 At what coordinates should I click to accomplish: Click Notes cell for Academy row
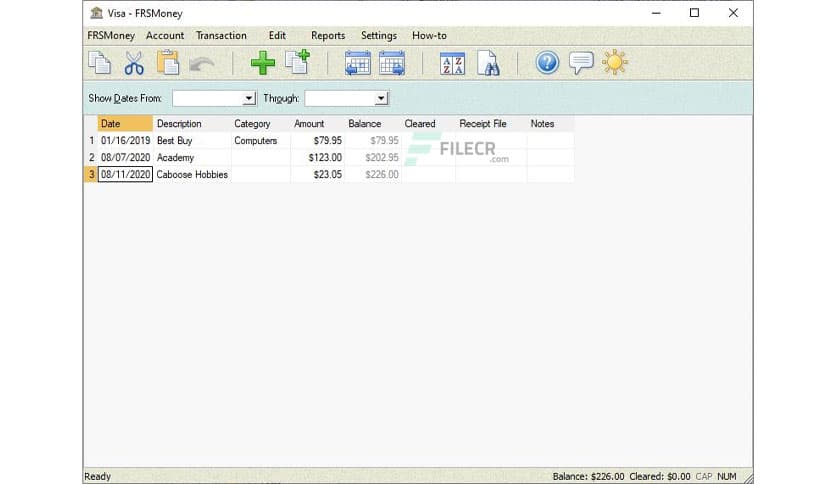tap(550, 158)
